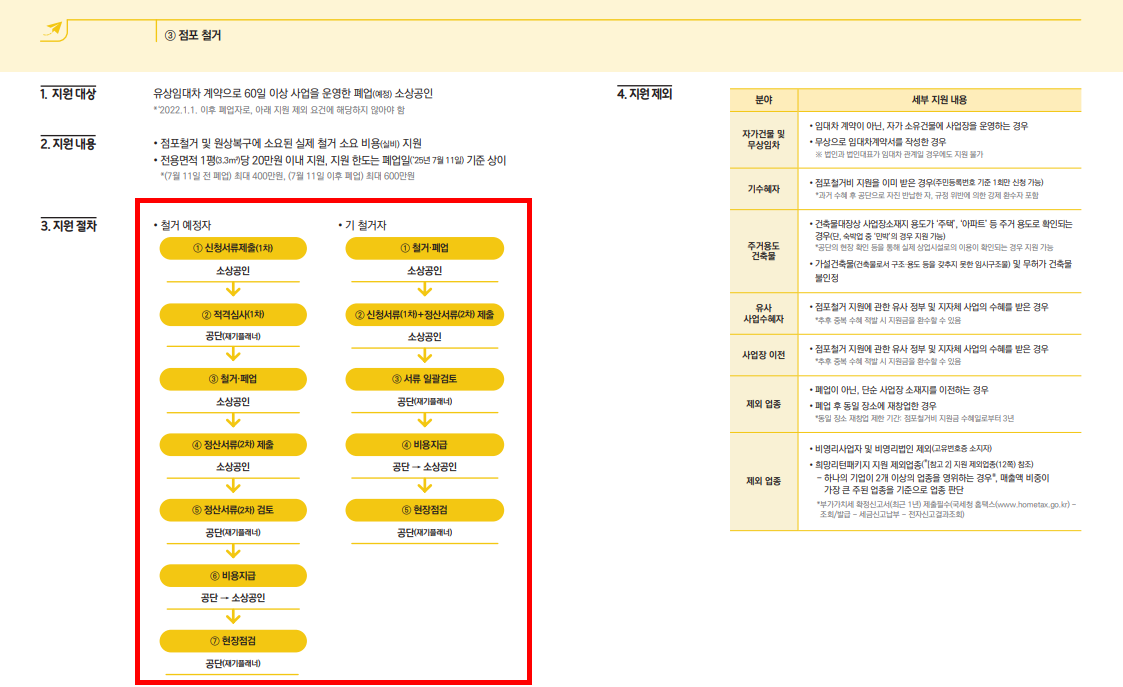Select the line 점포철거비 지원을 이미 받은 경우

(926, 183)
